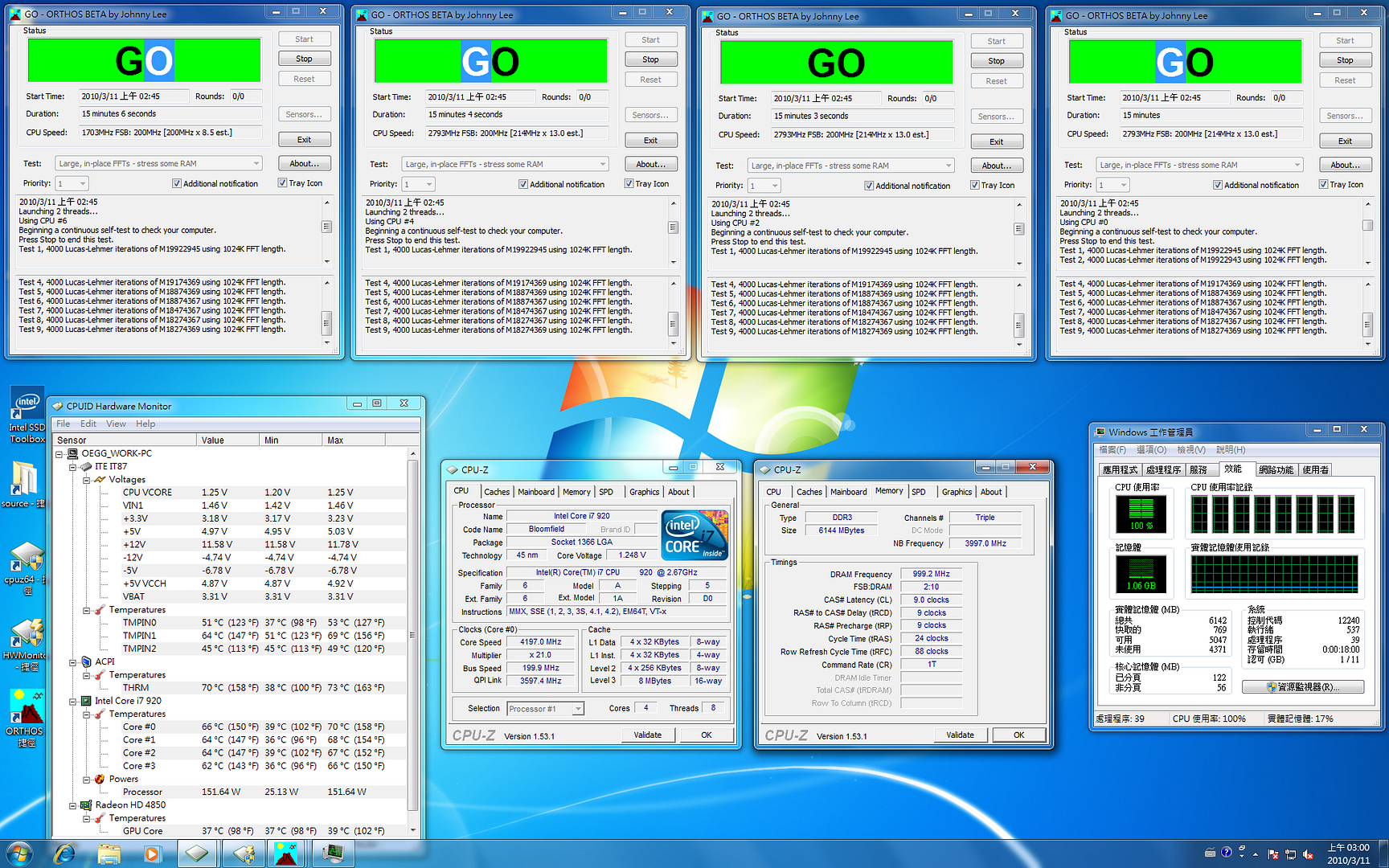Image resolution: width=1389 pixels, height=868 pixels.
Task: Click CPU-Z taskbar button with chip icon
Action: [197, 854]
